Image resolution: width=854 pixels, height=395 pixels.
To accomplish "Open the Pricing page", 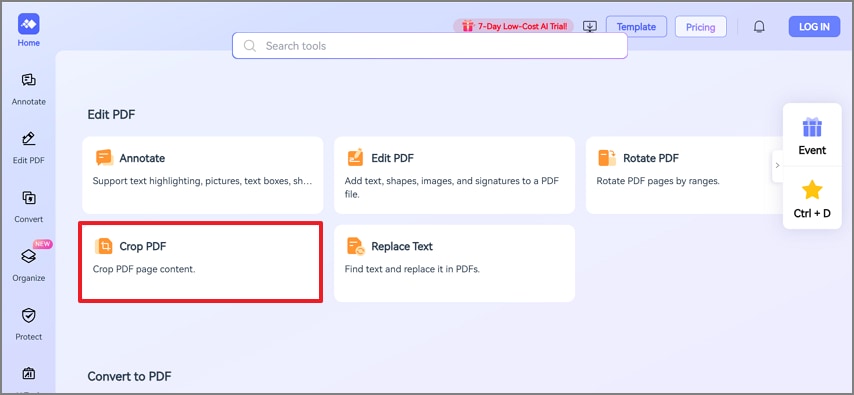I will click(x=700, y=27).
